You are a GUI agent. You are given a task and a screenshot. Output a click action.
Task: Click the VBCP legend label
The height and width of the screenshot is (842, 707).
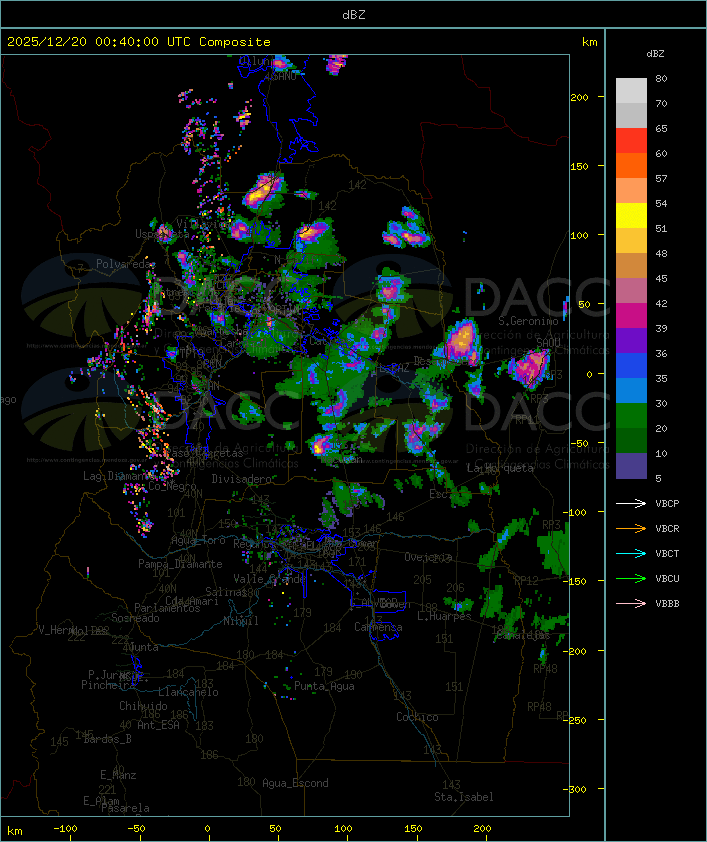point(667,504)
